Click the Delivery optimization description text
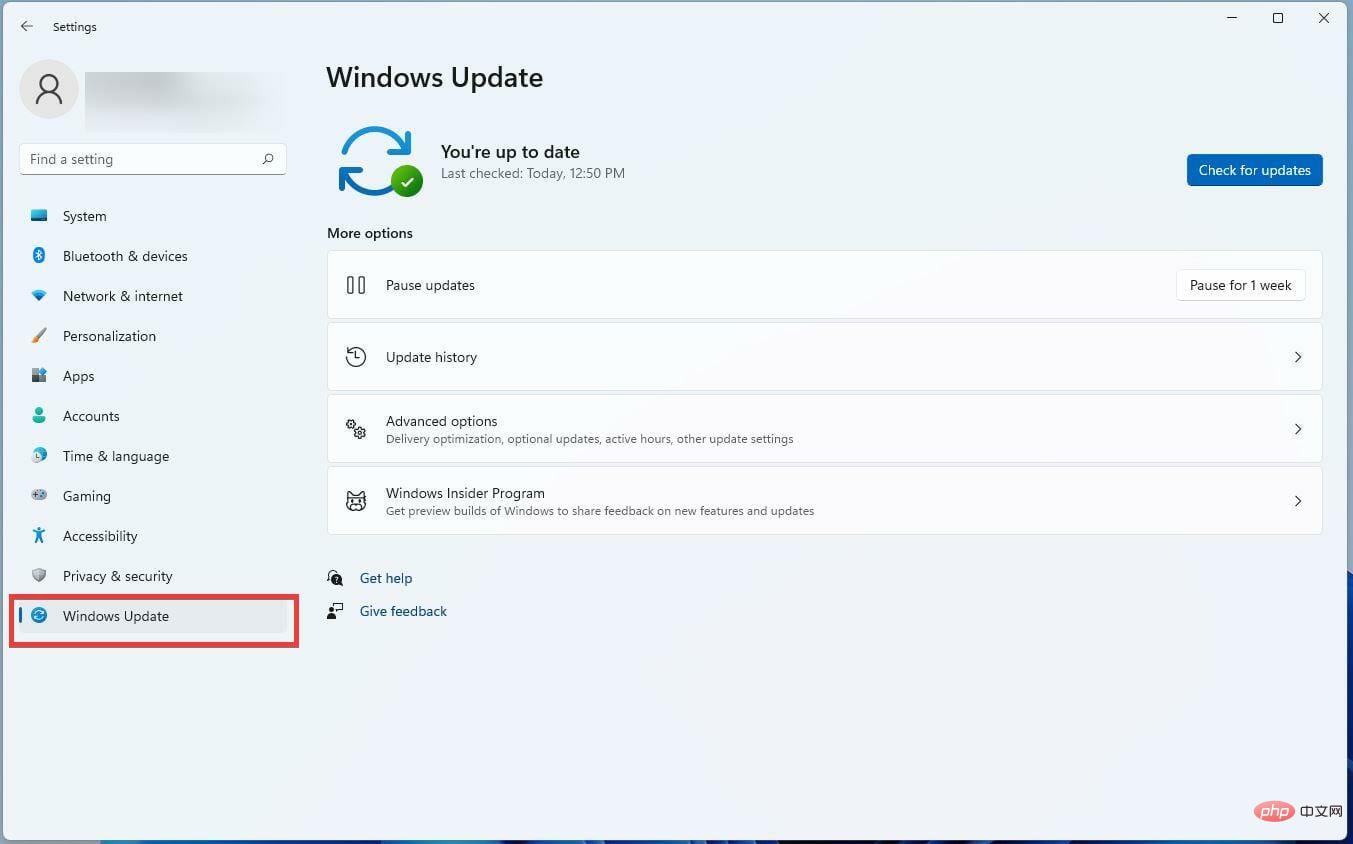 click(x=589, y=439)
